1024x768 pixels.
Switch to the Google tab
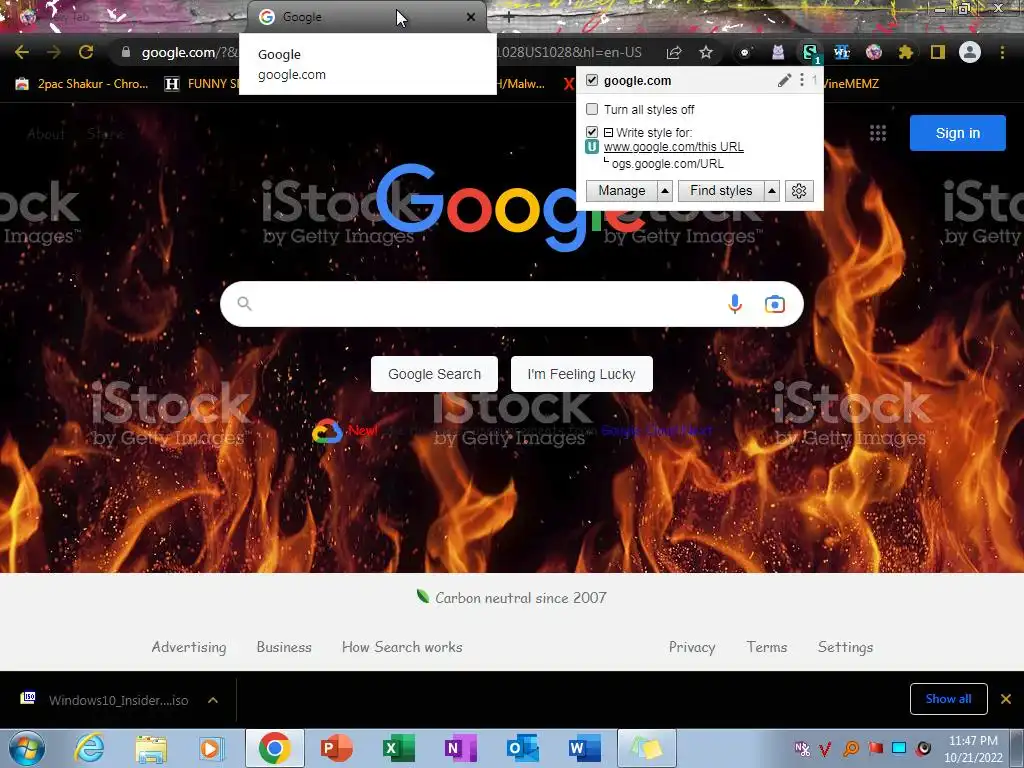pyautogui.click(x=367, y=17)
